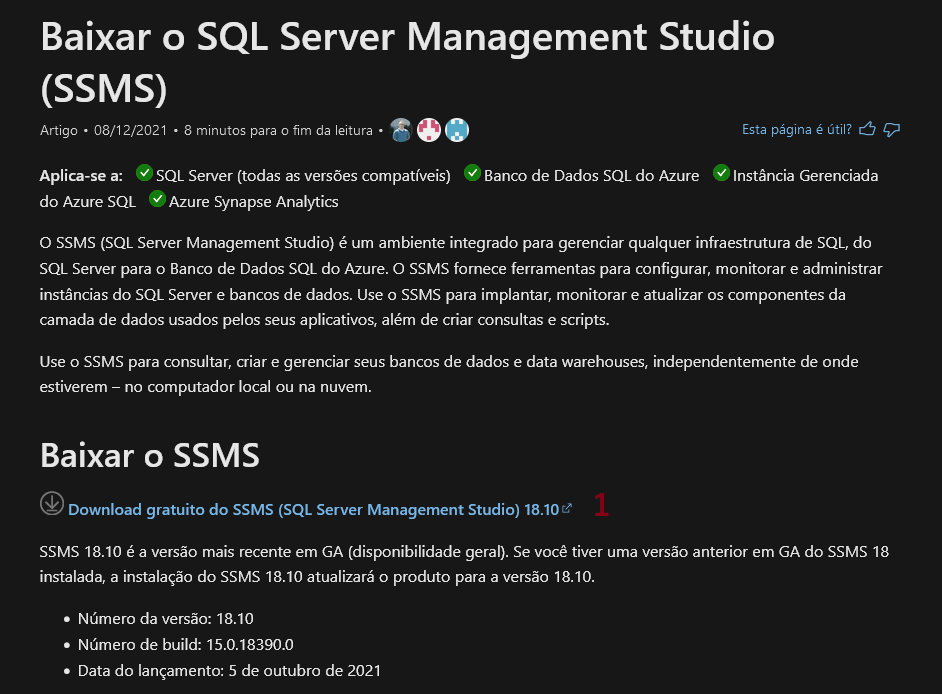
Task: Click the green check beside Azure Synapse Analytics
Action: pyautogui.click(x=157, y=199)
